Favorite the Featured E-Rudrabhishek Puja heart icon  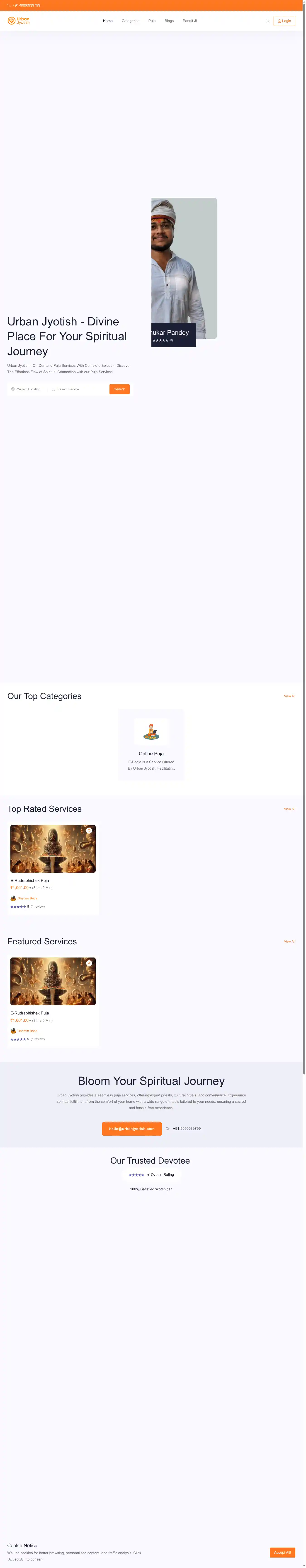89,963
